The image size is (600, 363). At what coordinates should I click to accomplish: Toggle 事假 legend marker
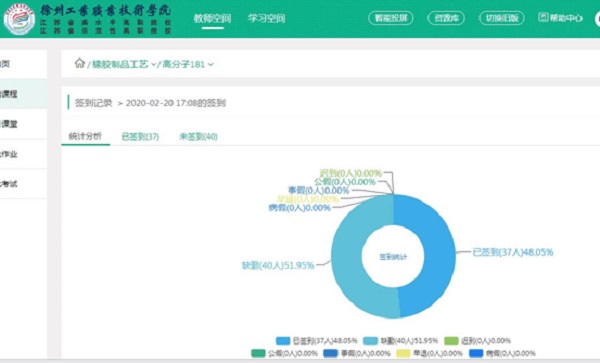[330, 353]
